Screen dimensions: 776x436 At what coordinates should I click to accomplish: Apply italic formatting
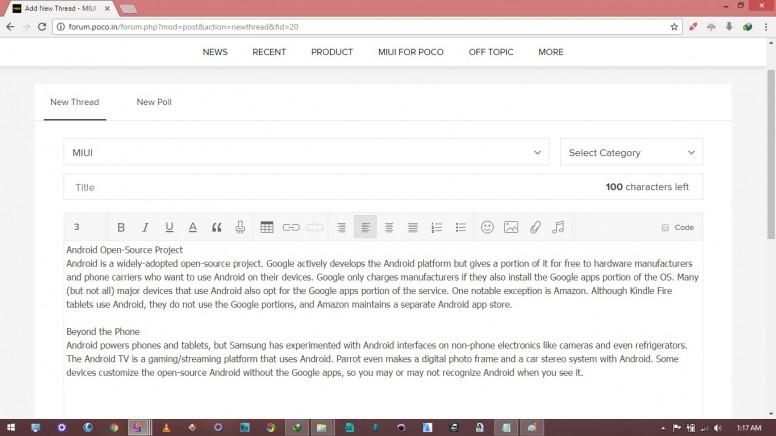coord(145,227)
